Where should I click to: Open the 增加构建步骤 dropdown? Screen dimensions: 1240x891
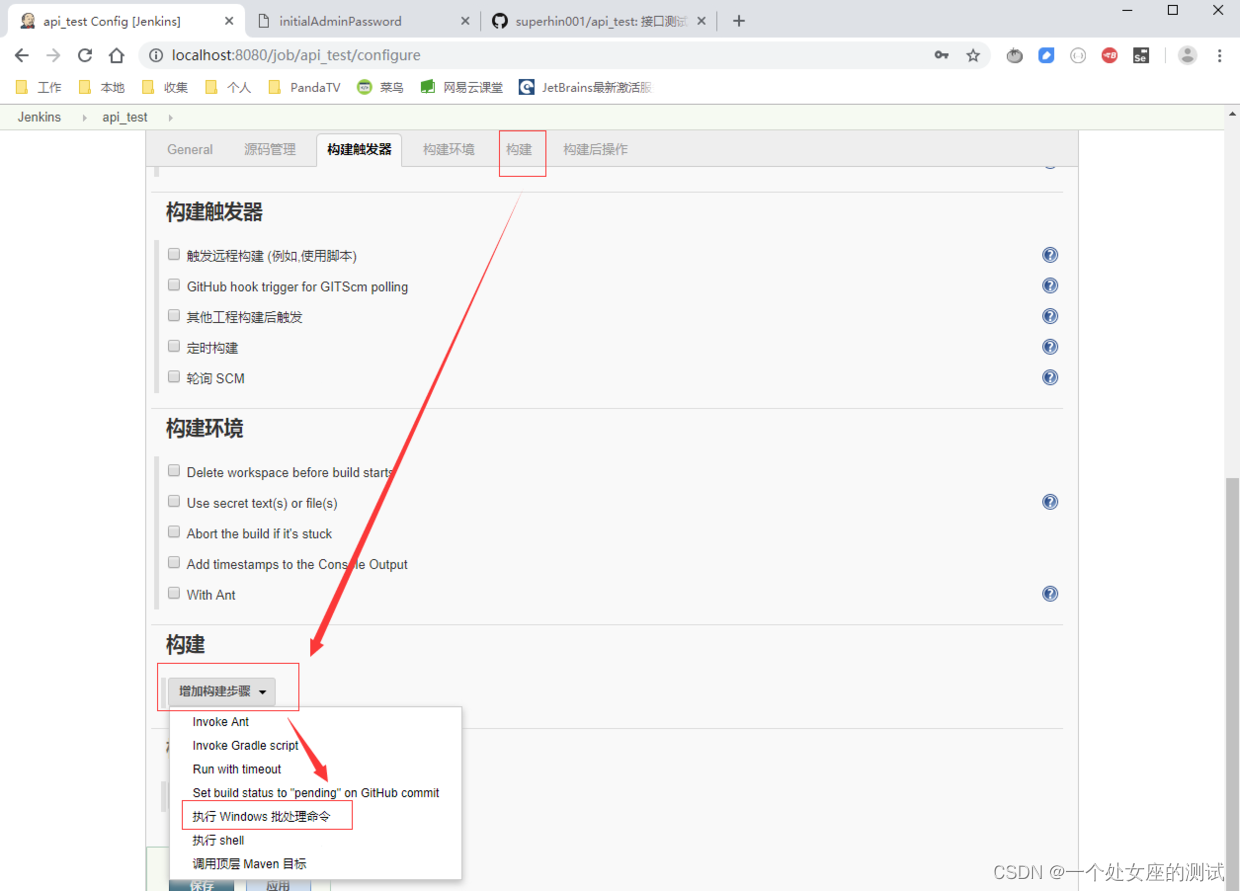(222, 691)
